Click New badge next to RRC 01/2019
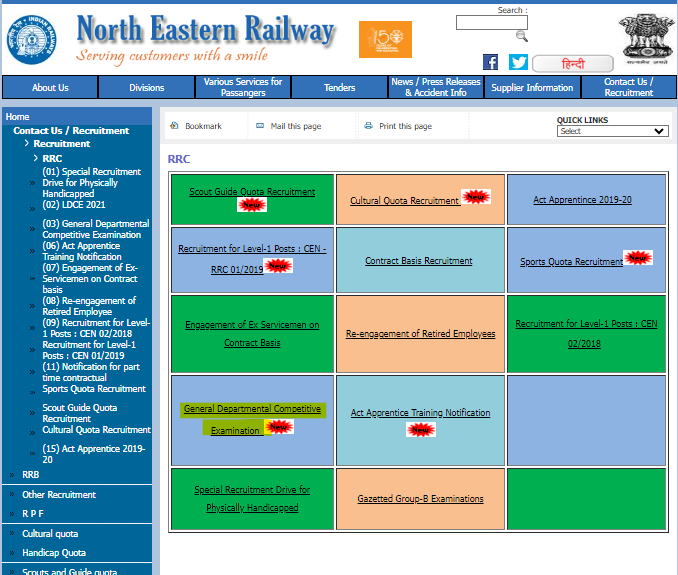Image resolution: width=678 pixels, height=575 pixels. (x=278, y=265)
